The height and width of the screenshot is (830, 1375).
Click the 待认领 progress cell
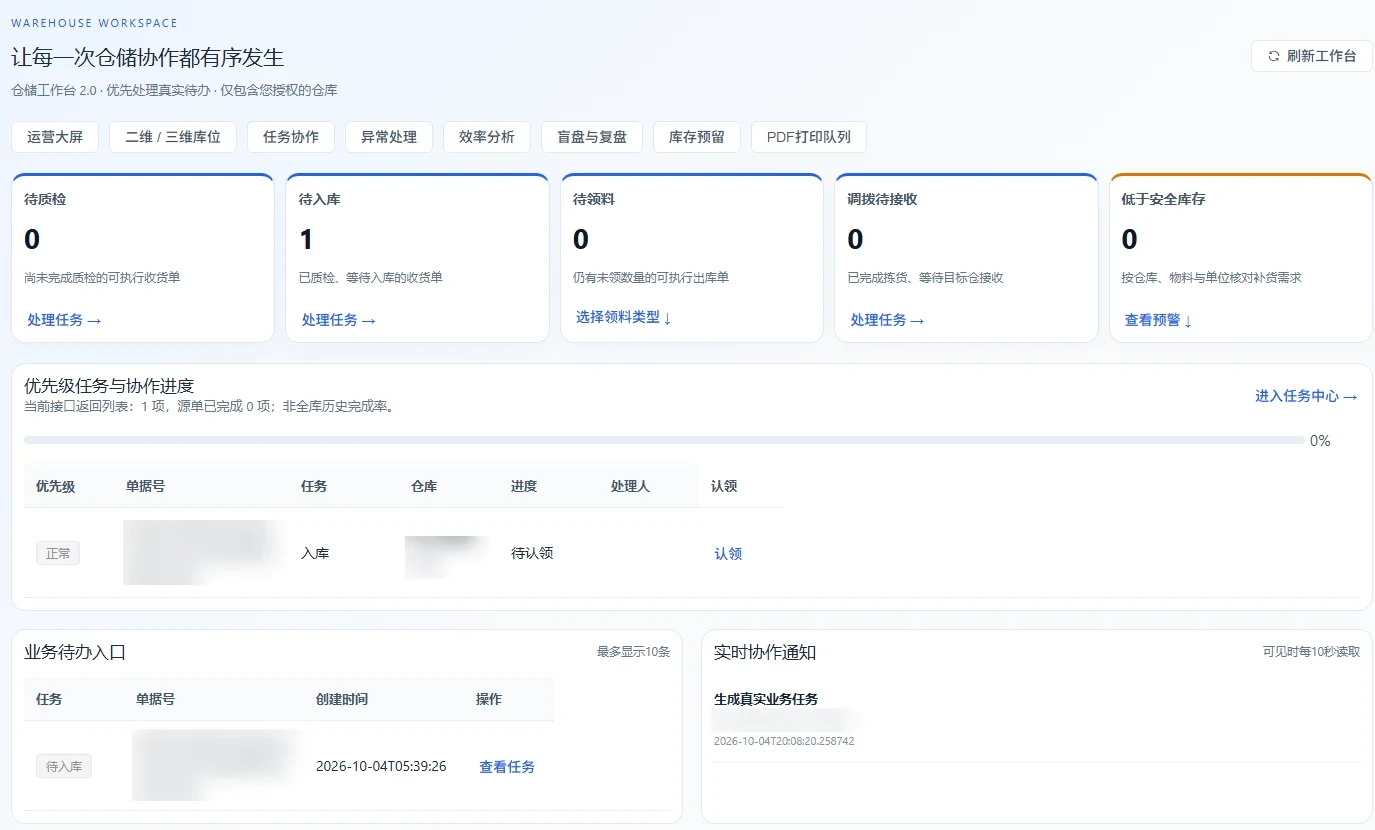click(532, 553)
